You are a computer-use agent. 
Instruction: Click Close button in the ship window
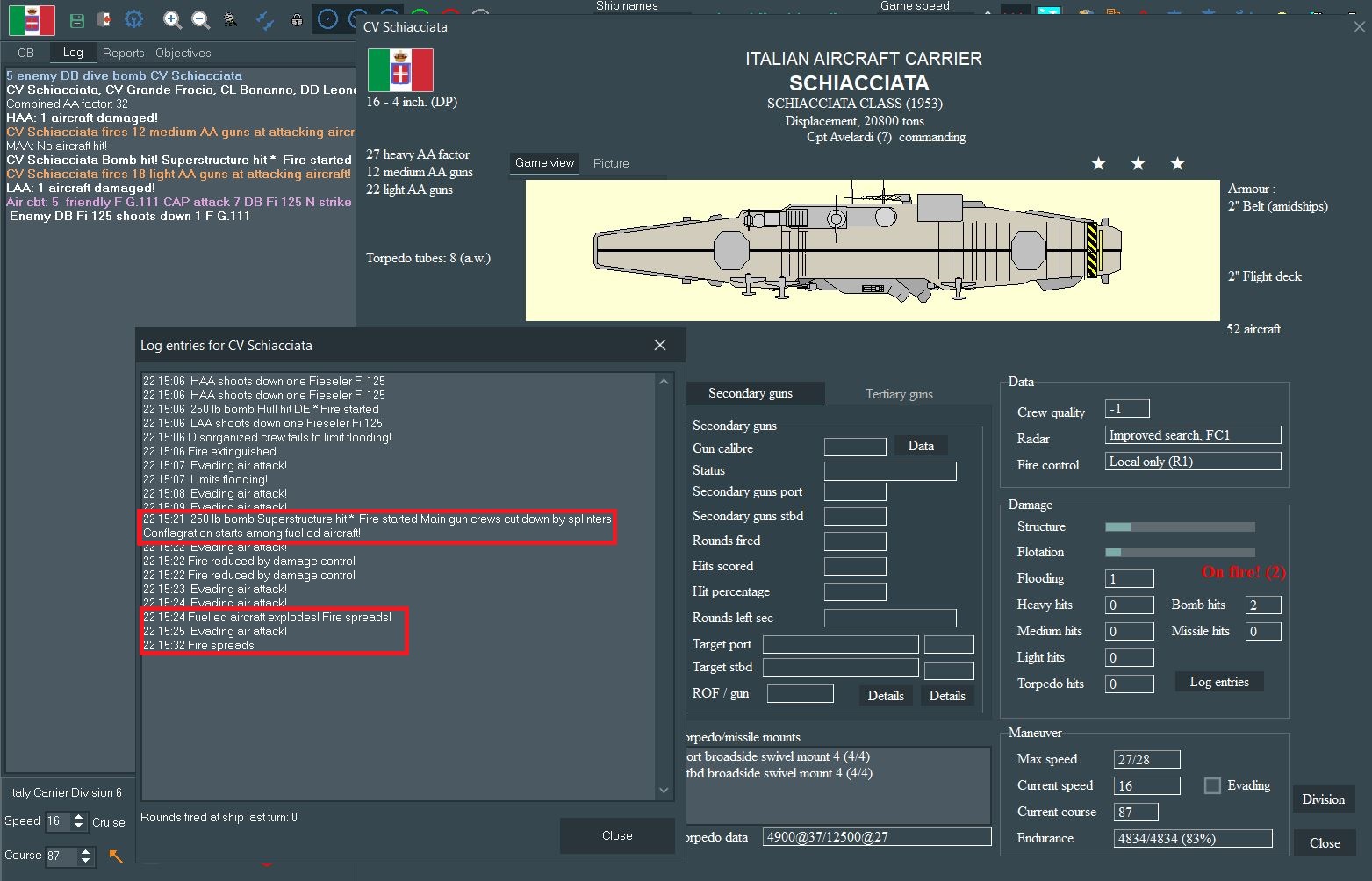point(1325,843)
